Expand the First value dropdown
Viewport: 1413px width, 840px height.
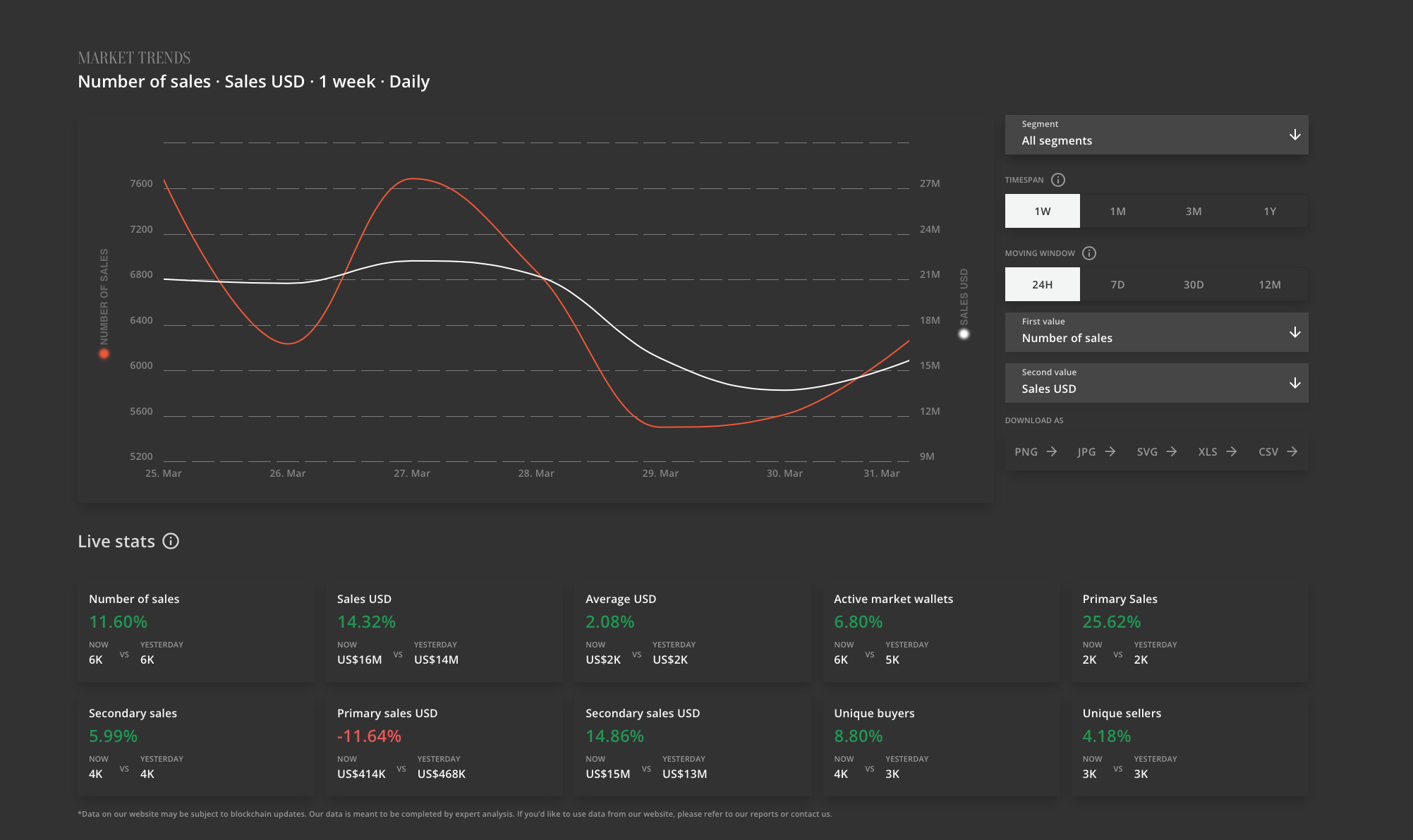1156,332
